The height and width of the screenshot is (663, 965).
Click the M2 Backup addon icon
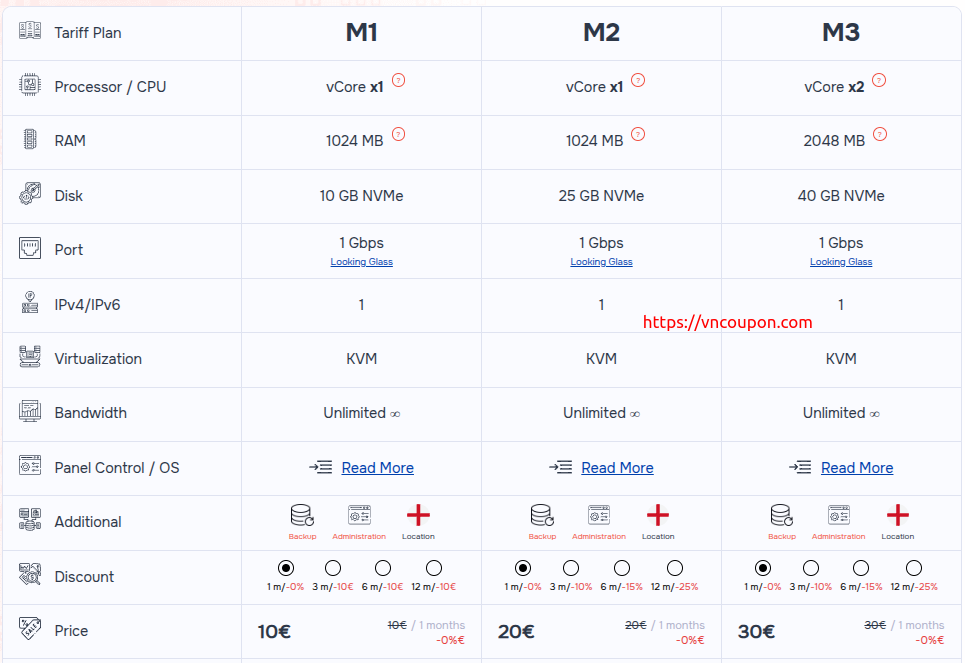pyautogui.click(x=541, y=515)
